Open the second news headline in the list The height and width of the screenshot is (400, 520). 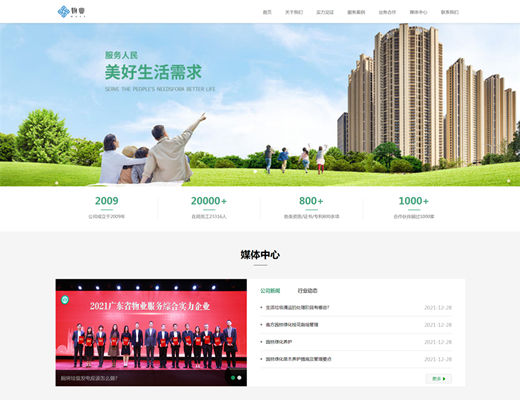292,325
